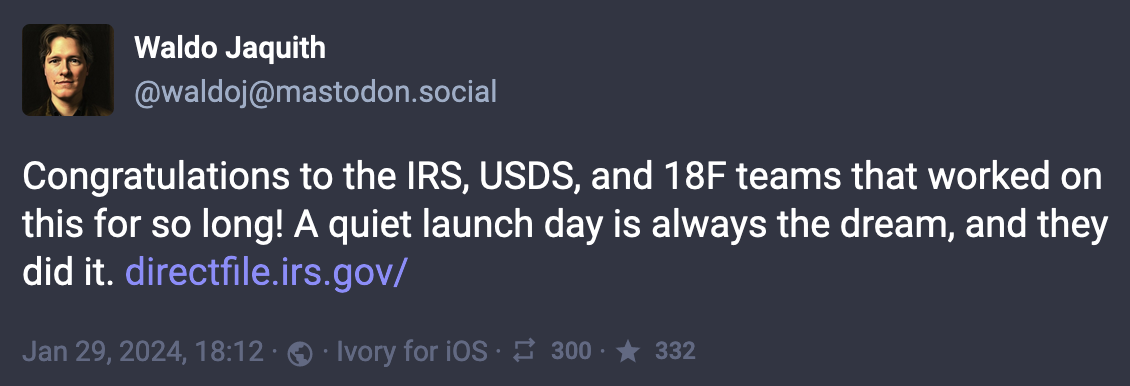Click the Waldo Jaquith display name

(230, 48)
